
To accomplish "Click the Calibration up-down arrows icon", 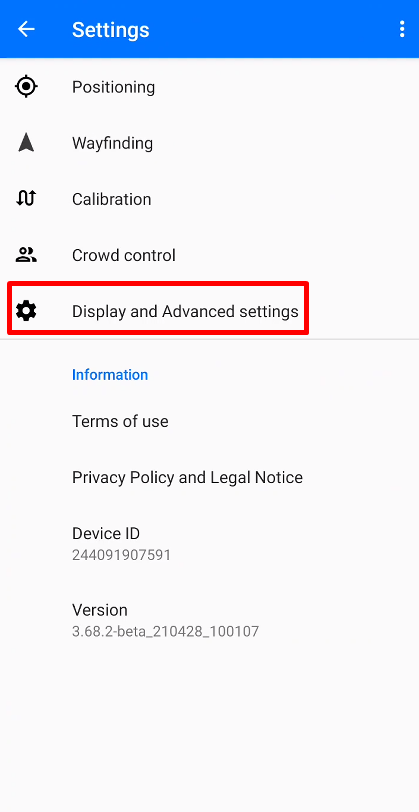I will (x=26, y=198).
